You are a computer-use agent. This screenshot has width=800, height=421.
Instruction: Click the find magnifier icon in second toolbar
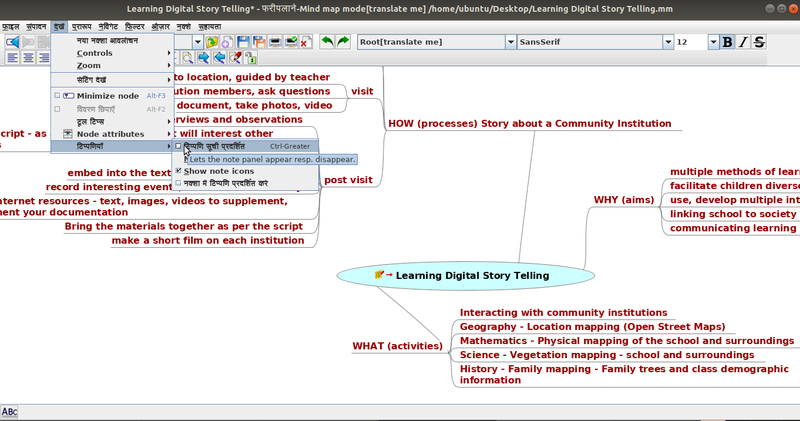coord(187,58)
